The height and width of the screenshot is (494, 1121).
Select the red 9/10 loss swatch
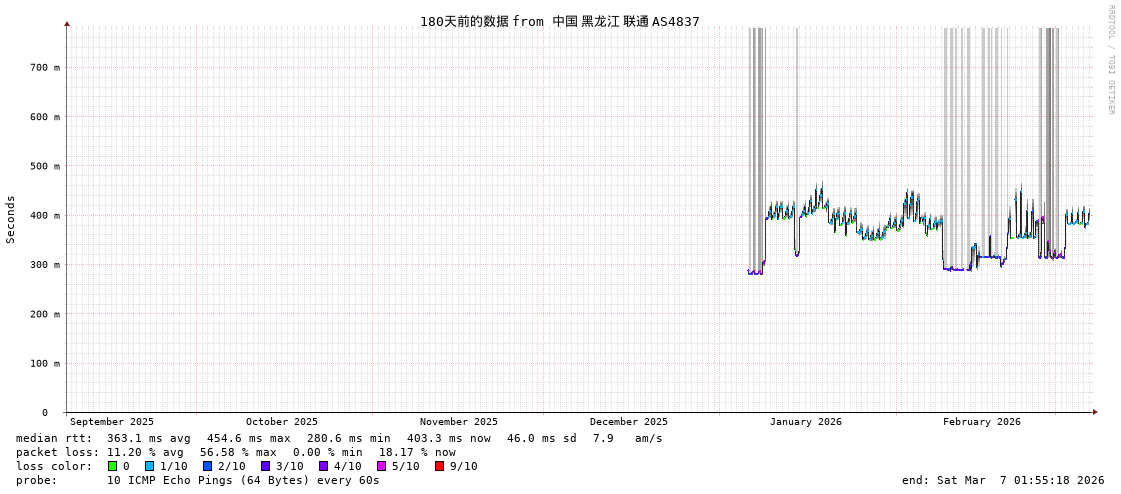[x=440, y=466]
